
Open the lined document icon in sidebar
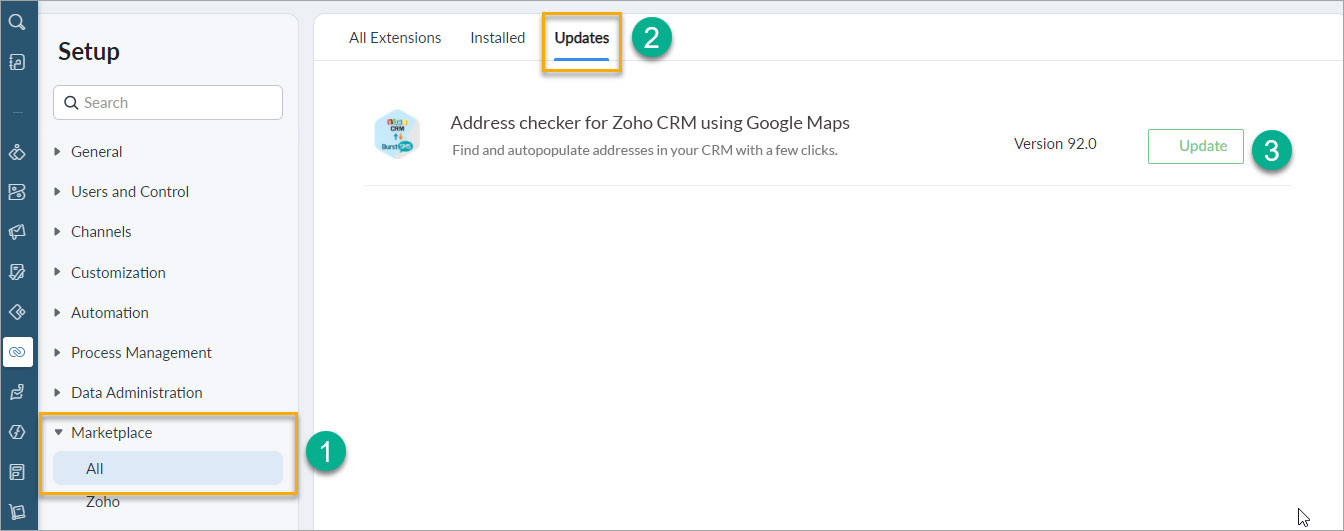point(17,472)
